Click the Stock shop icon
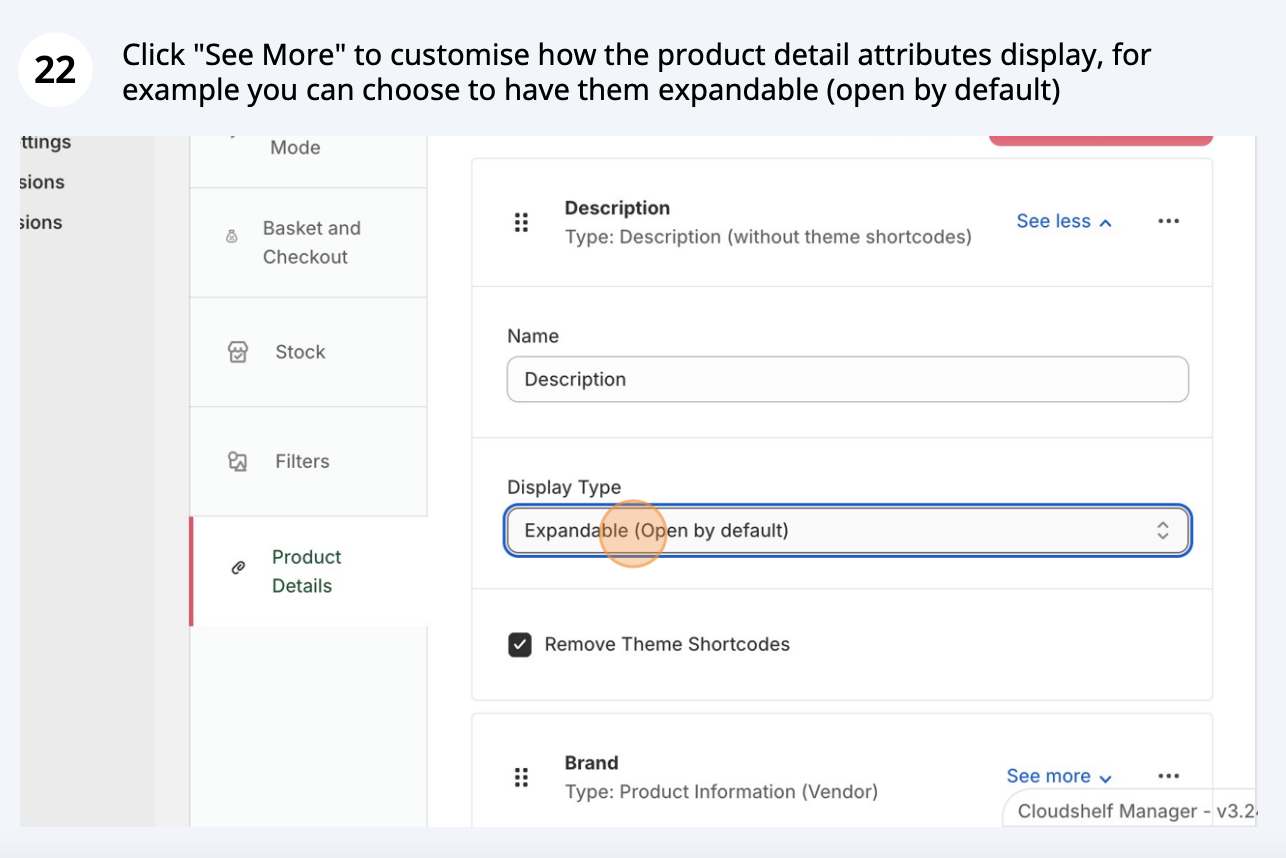The height and width of the screenshot is (858, 1286). [238, 352]
